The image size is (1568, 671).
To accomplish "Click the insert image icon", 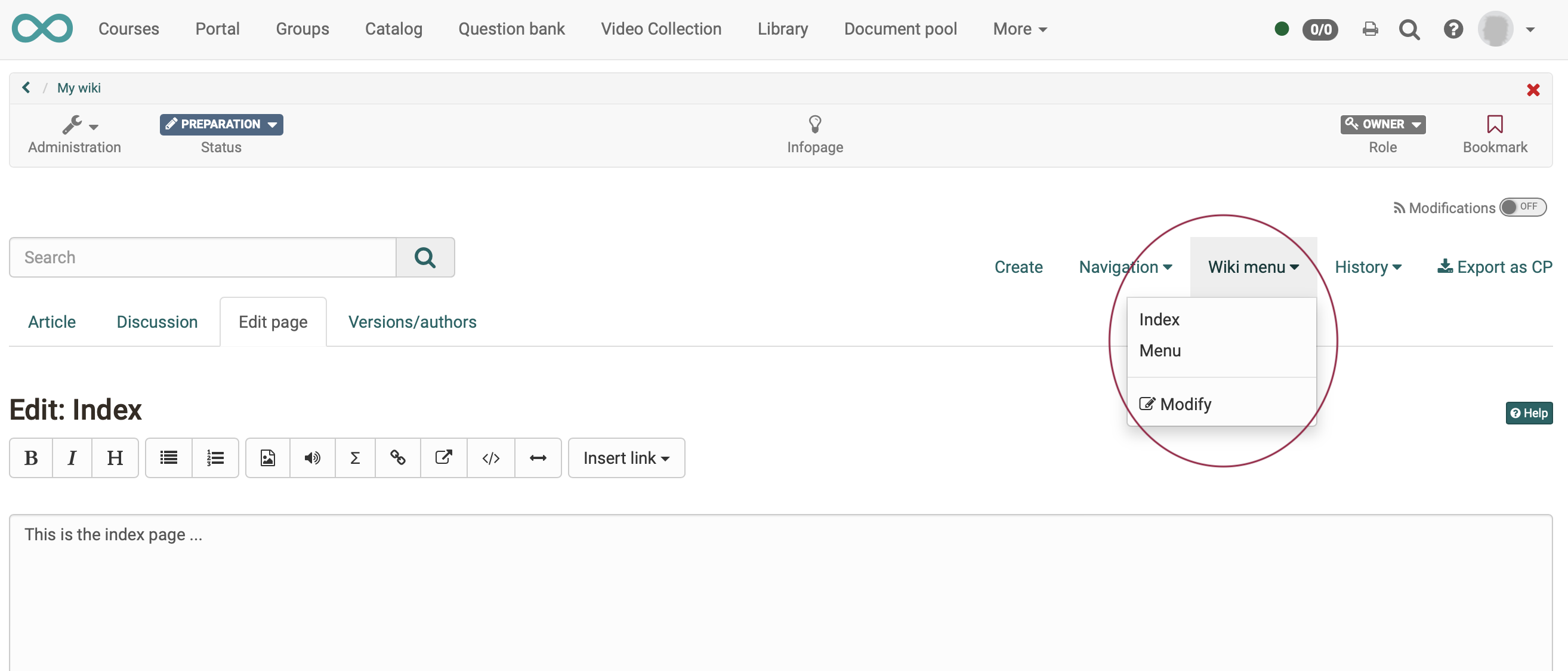I will [x=267, y=458].
